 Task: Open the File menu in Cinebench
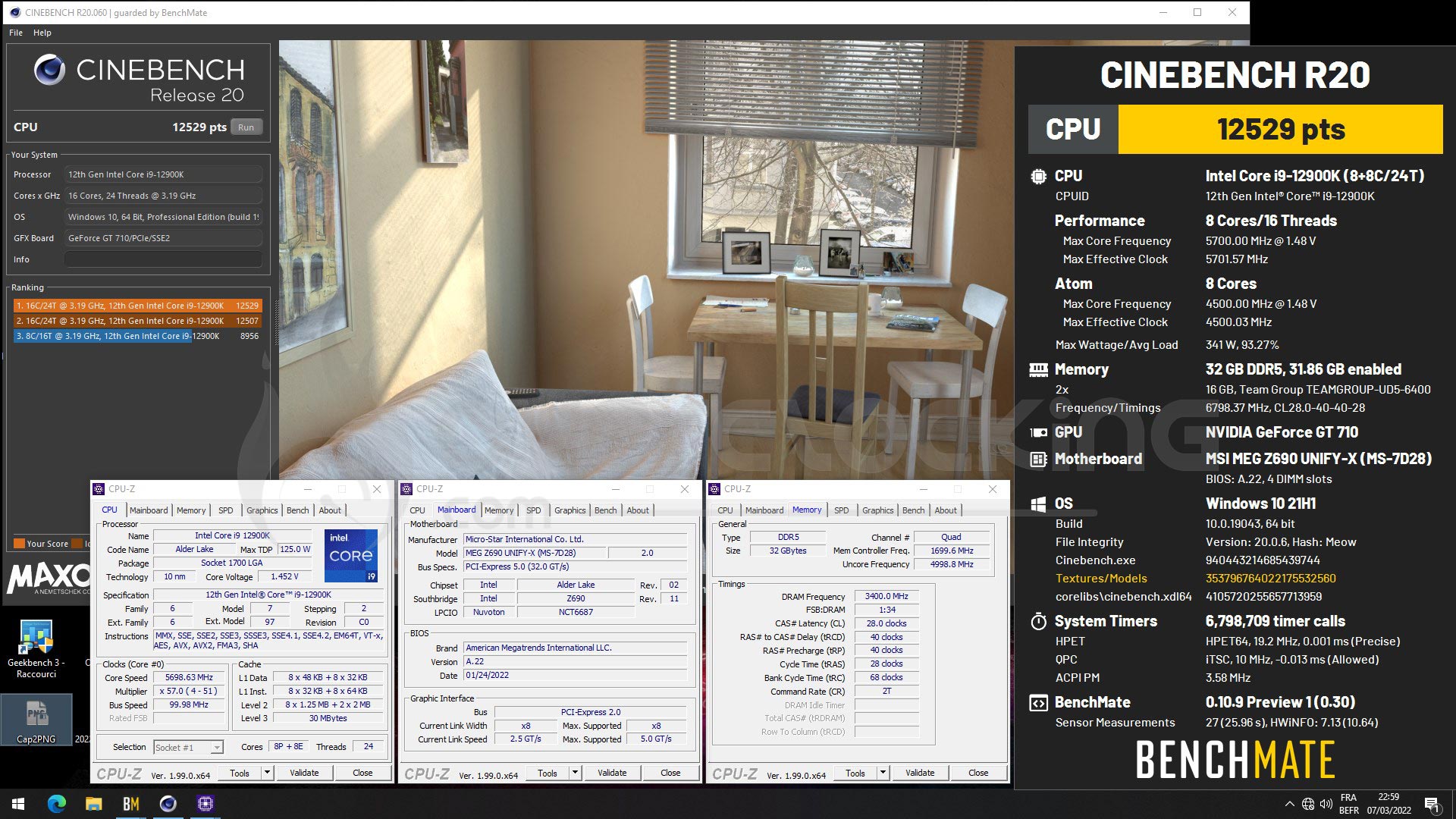pyautogui.click(x=16, y=33)
